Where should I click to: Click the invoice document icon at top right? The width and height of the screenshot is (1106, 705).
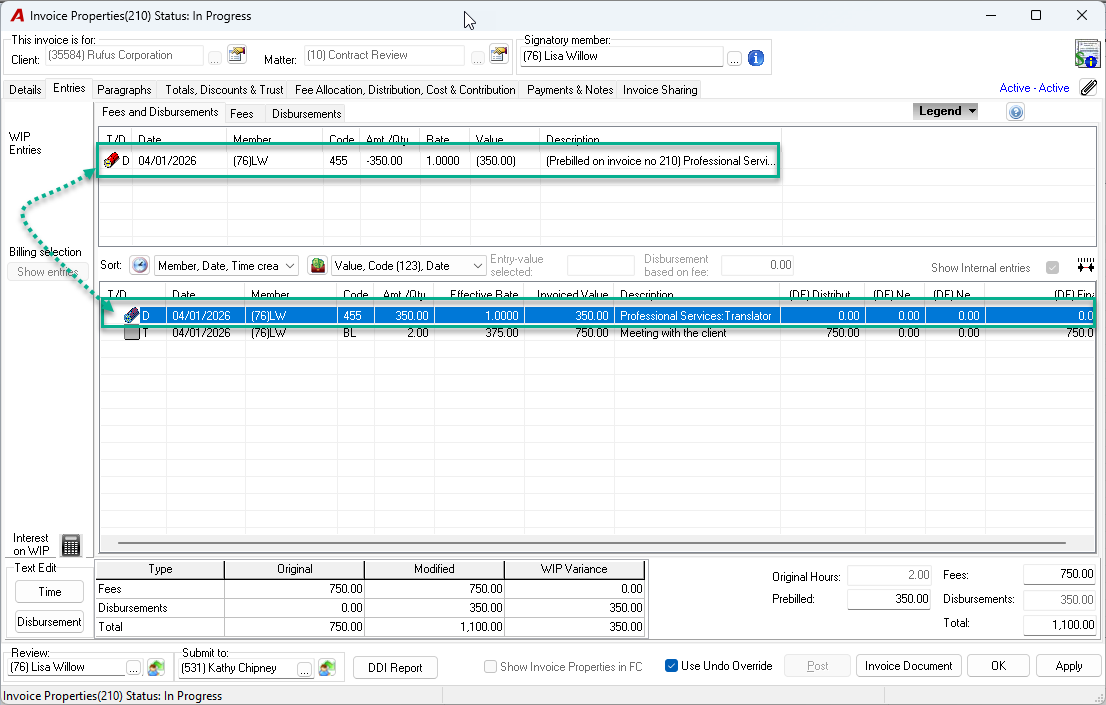(x=1087, y=54)
